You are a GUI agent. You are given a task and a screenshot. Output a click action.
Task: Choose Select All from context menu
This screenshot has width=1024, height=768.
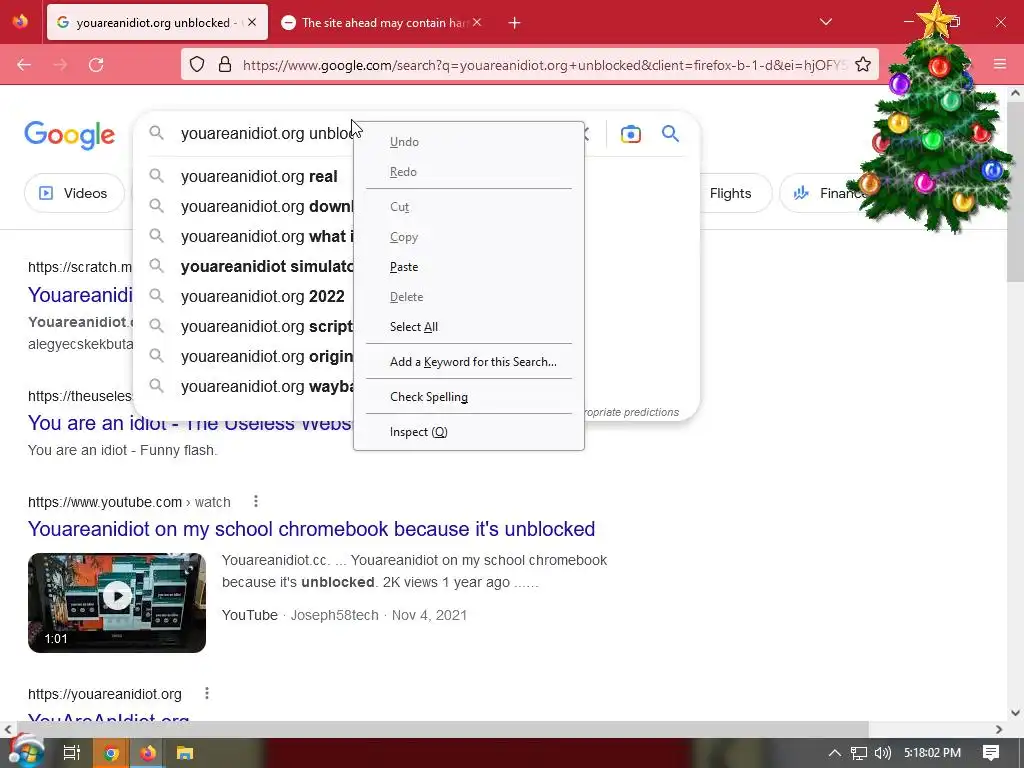tap(469, 327)
